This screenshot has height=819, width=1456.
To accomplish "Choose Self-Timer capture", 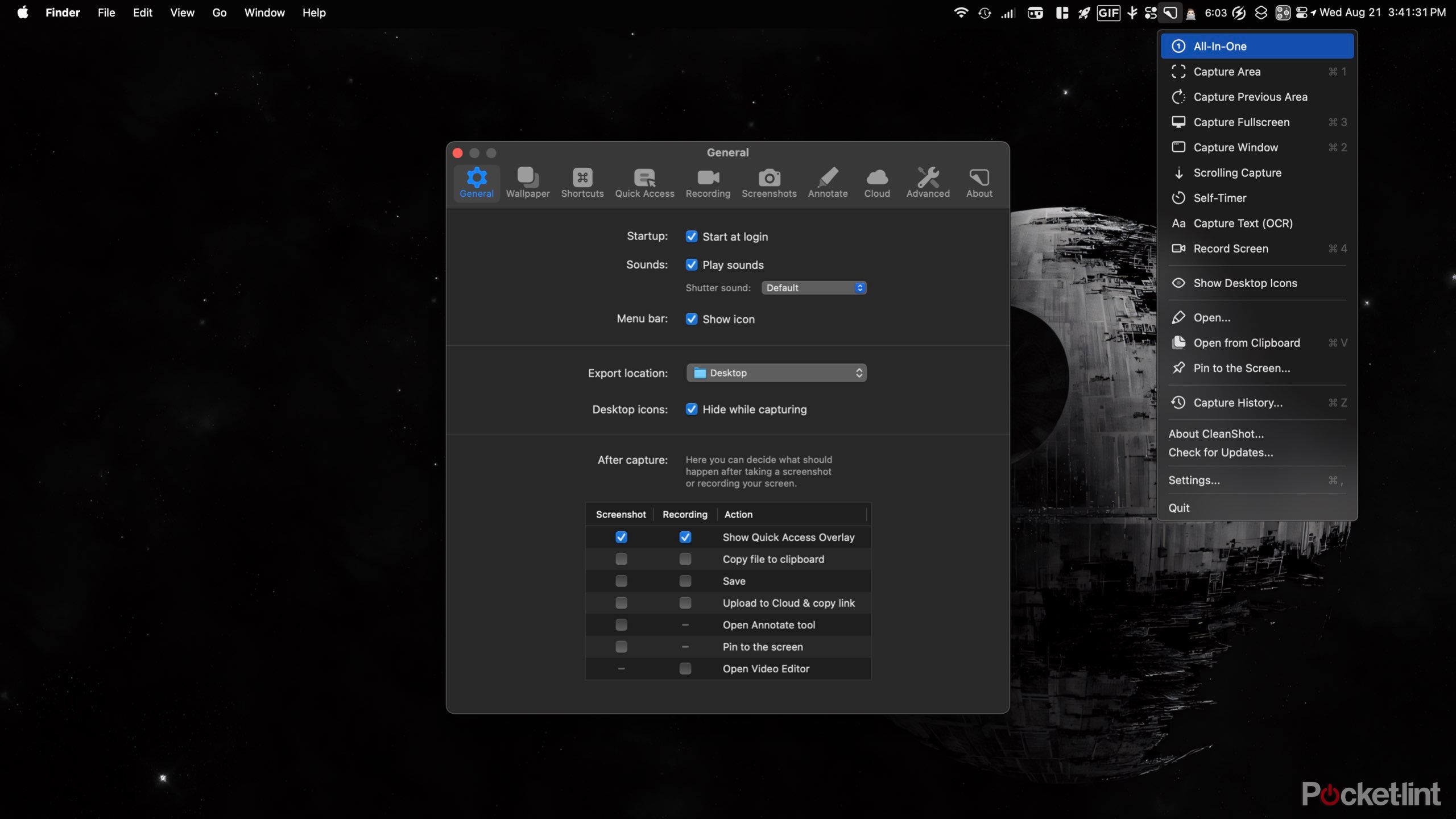I will click(x=1257, y=198).
